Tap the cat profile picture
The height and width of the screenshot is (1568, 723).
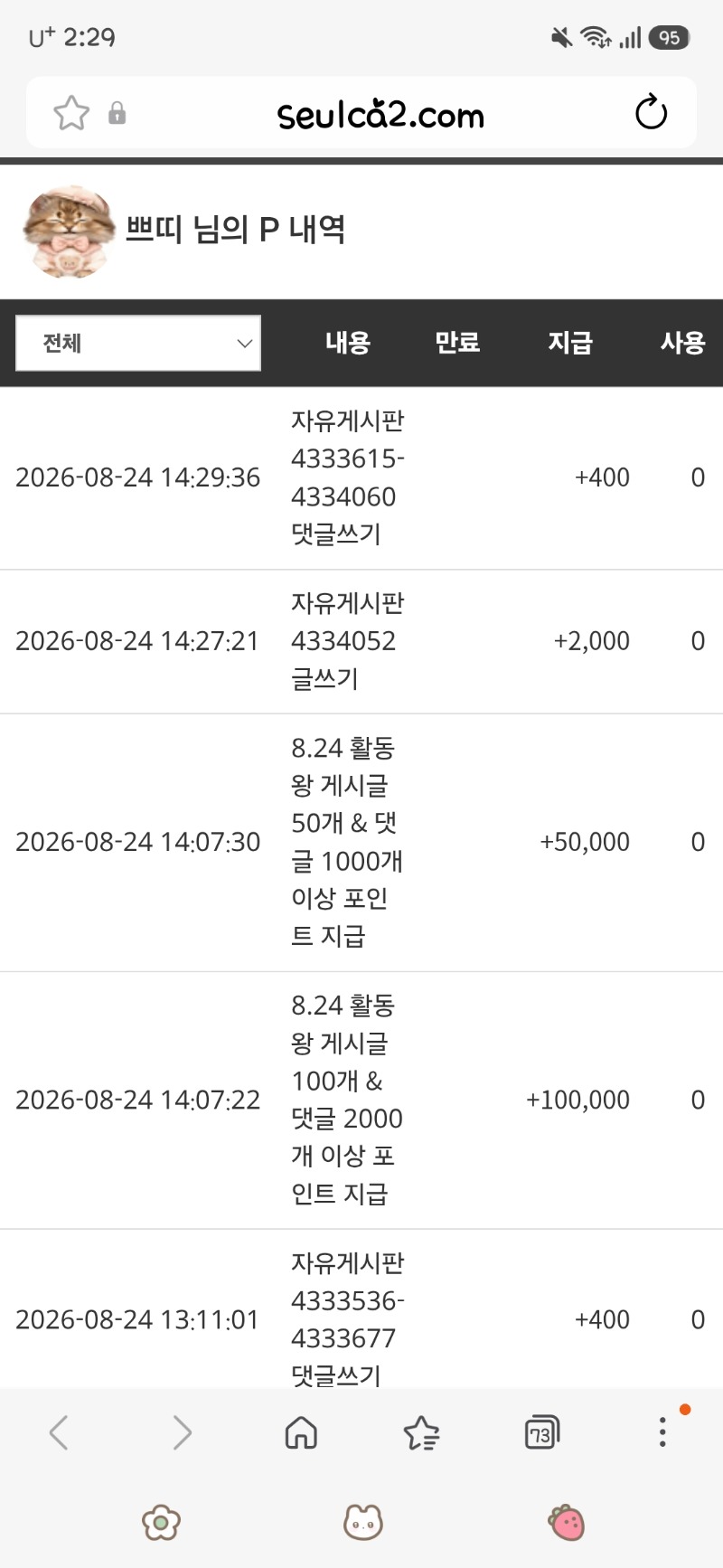[x=69, y=231]
